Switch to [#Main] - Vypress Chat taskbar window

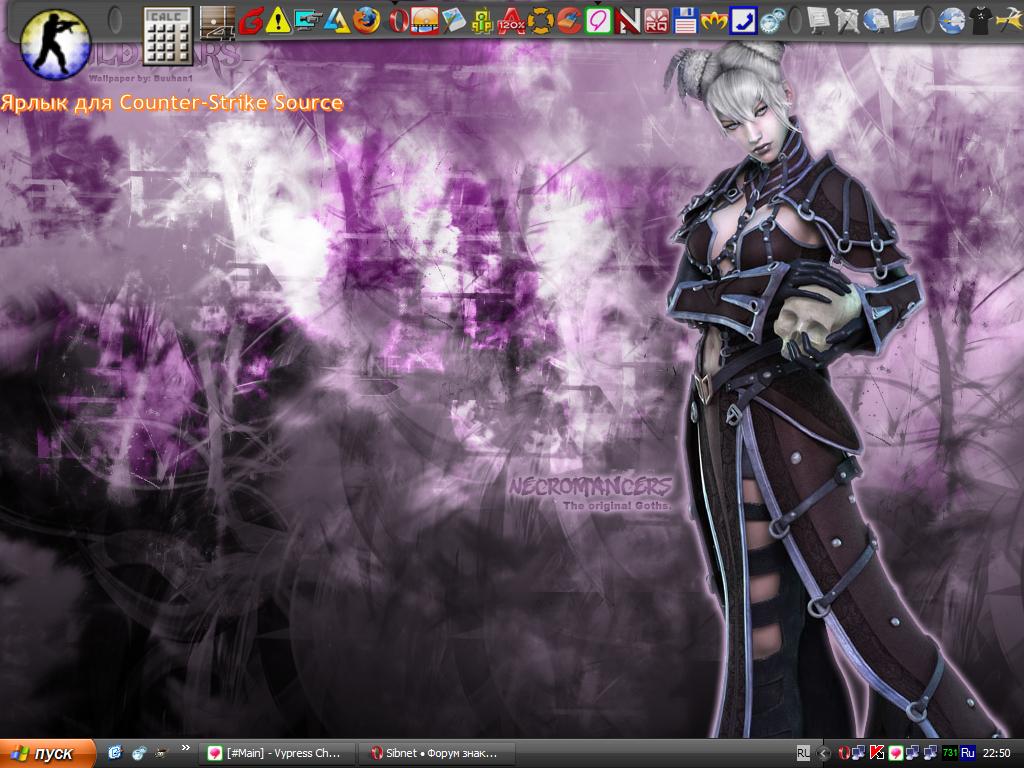click(277, 753)
